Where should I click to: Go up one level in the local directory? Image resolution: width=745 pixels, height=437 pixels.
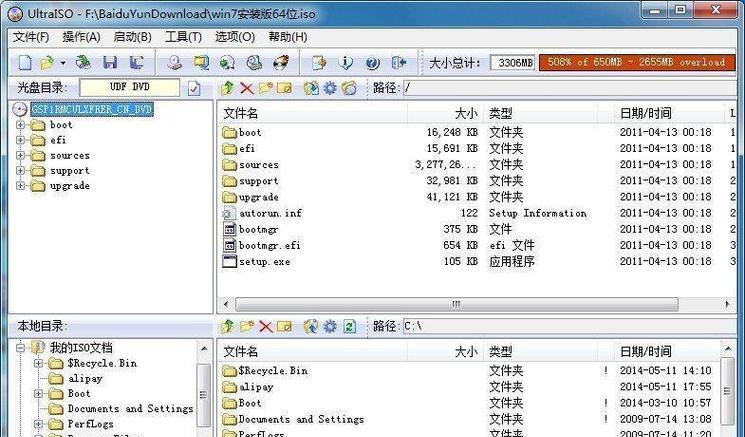(228, 326)
